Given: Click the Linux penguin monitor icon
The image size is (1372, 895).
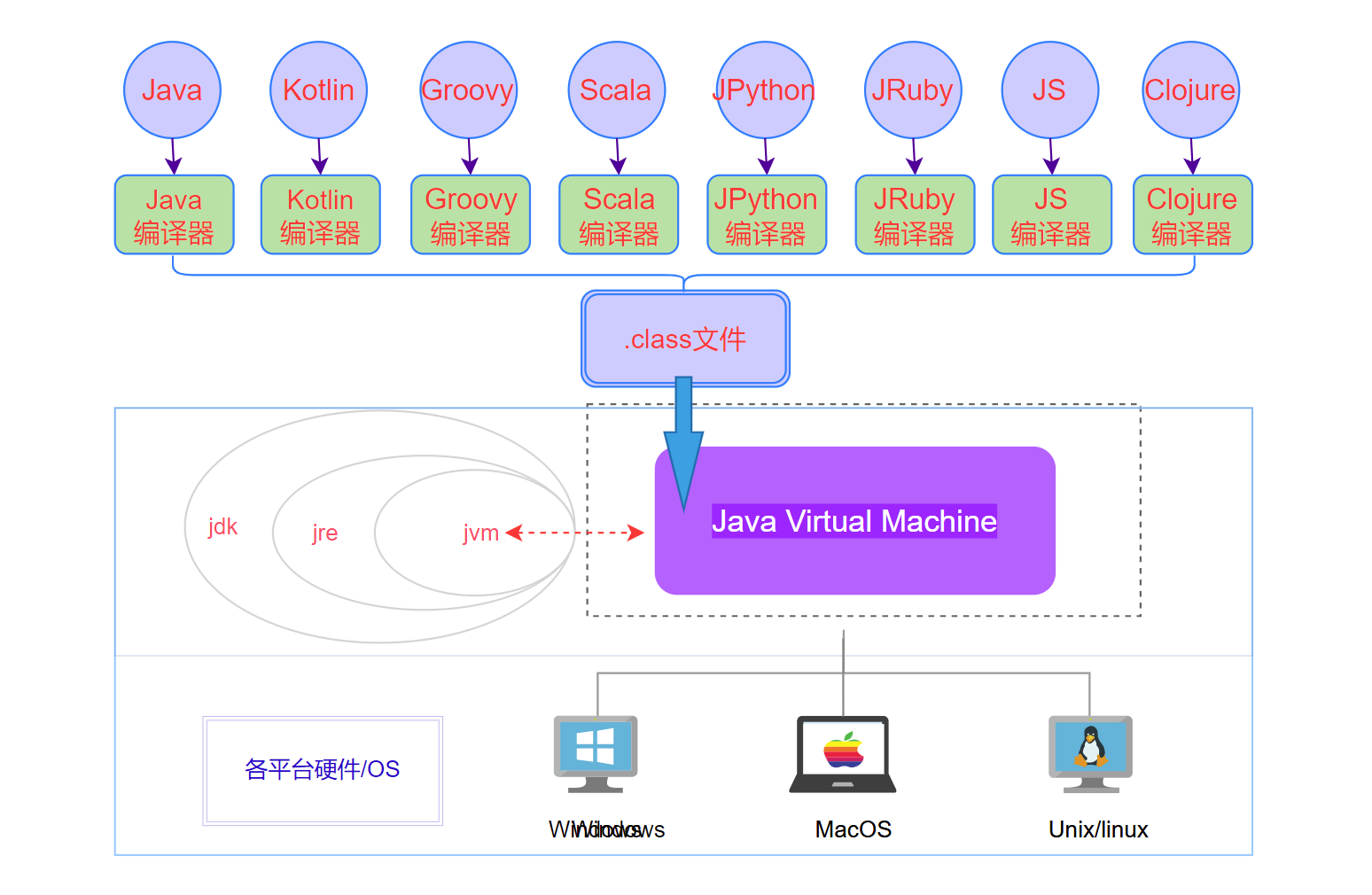Looking at the screenshot, I should [x=1090, y=754].
